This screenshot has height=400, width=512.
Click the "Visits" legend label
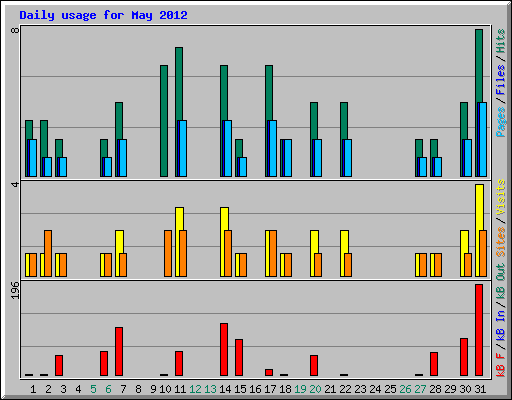pos(501,197)
